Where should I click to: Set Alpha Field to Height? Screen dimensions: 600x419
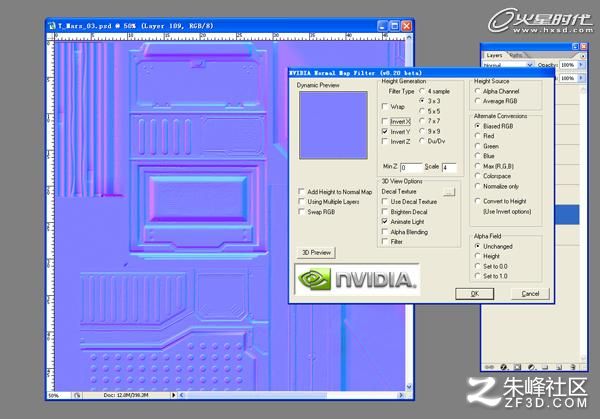point(477,256)
